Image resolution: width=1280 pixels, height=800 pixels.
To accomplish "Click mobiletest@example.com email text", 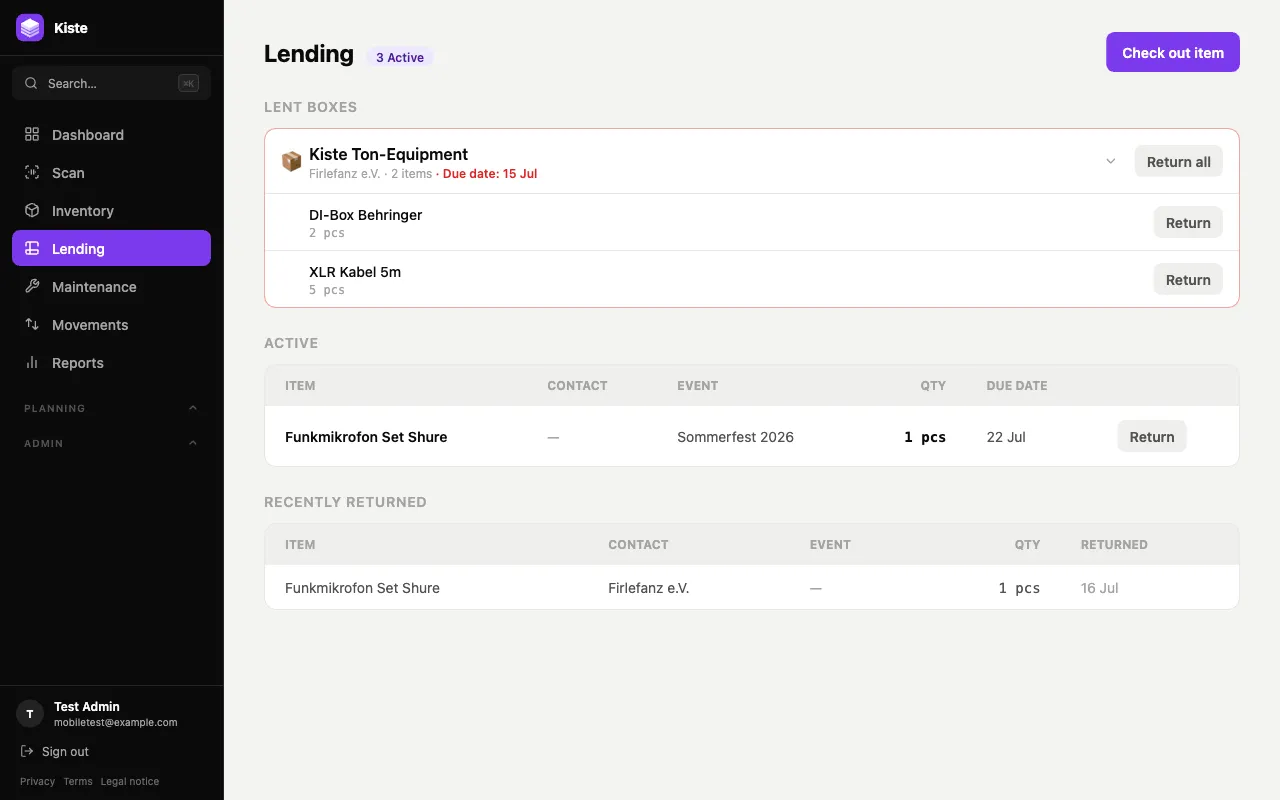I will [116, 722].
